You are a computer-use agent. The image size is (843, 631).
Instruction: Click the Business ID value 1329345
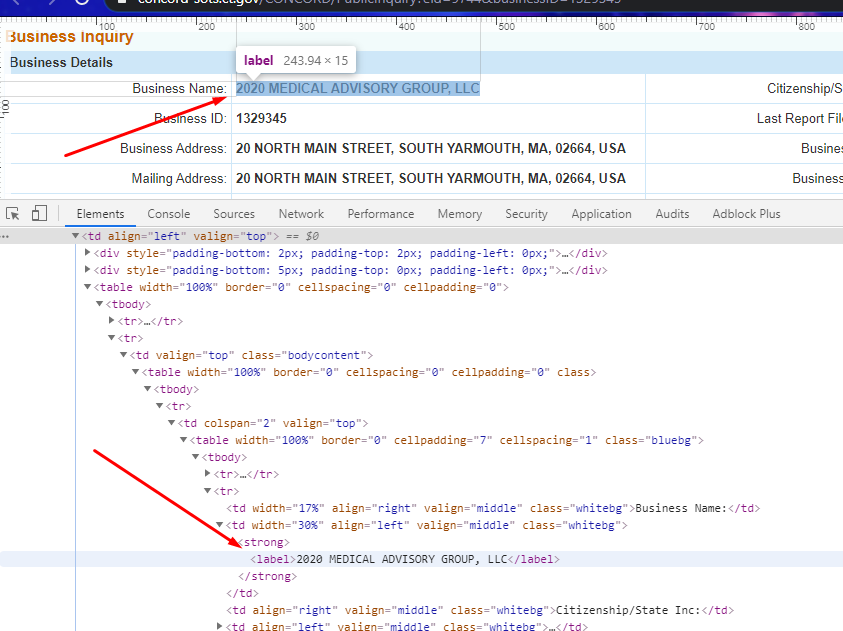pyautogui.click(x=261, y=118)
